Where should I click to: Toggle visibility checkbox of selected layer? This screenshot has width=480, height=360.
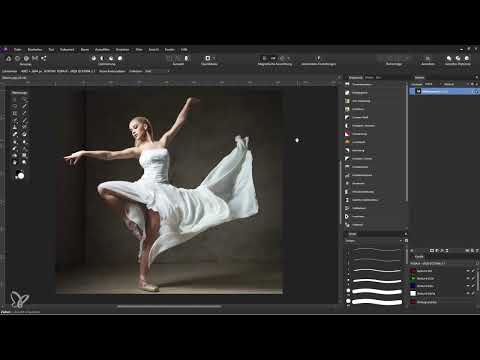[476, 91]
